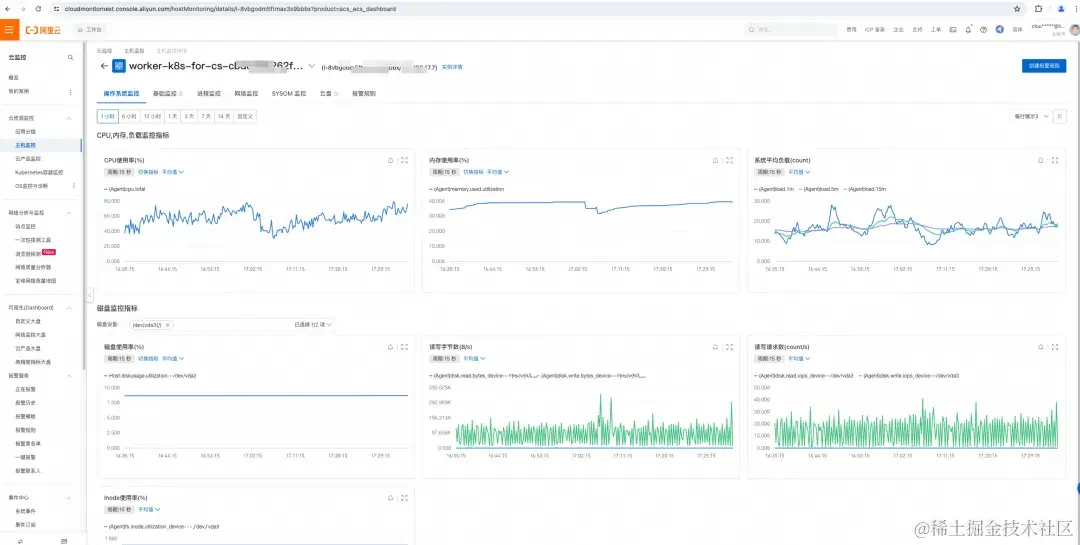The image size is (1080, 545).
Task: Open 平均值 dropdown on 读写字节数 chart
Action: coord(474,359)
